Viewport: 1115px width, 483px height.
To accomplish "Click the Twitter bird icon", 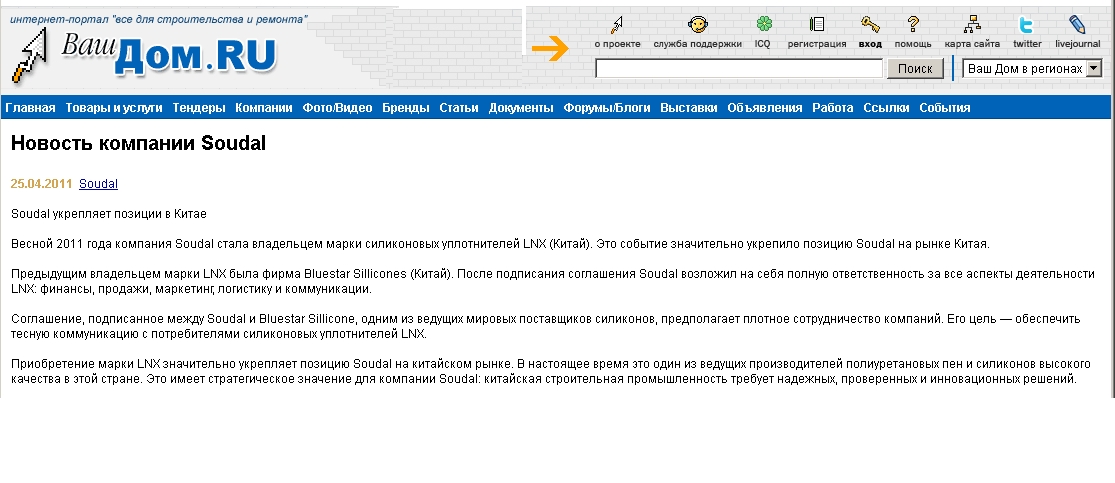I will point(1026,25).
